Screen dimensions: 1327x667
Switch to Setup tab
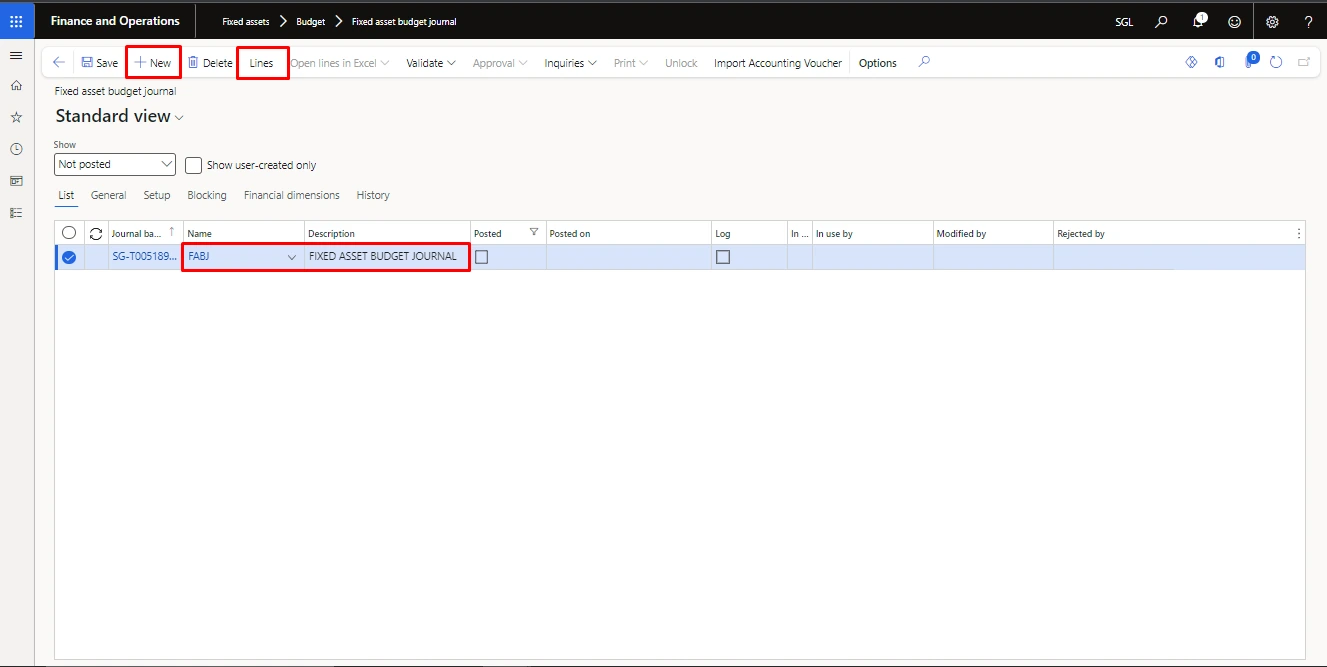click(157, 195)
